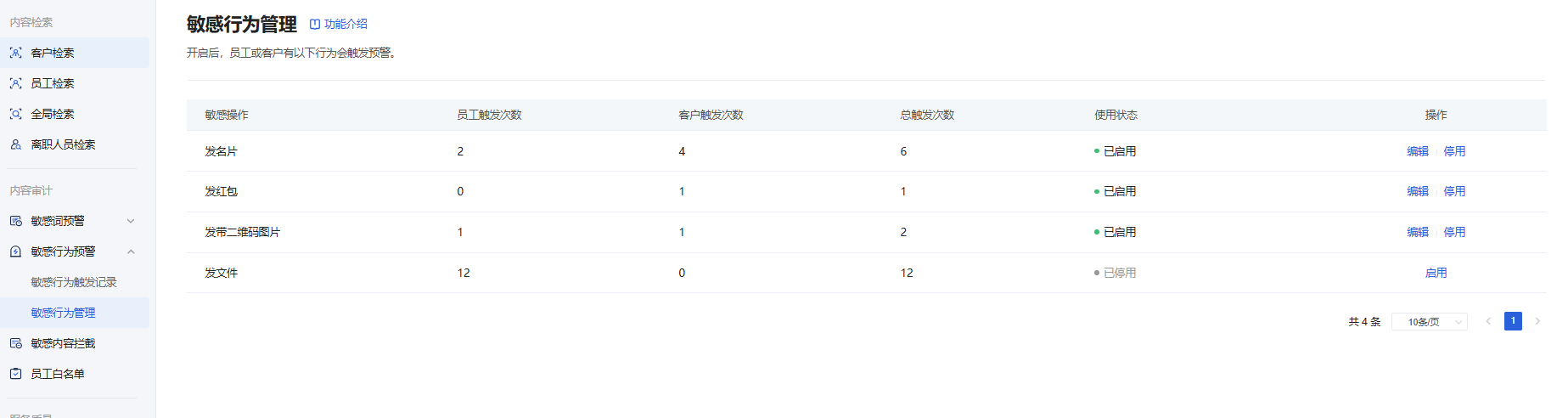Screen dimensions: 1568x418
Task: Disable the 发名片 behavior
Action: click(1454, 151)
